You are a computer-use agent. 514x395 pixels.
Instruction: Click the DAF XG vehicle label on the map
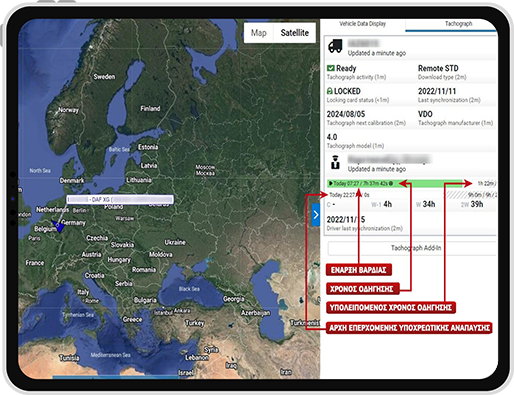[120, 199]
